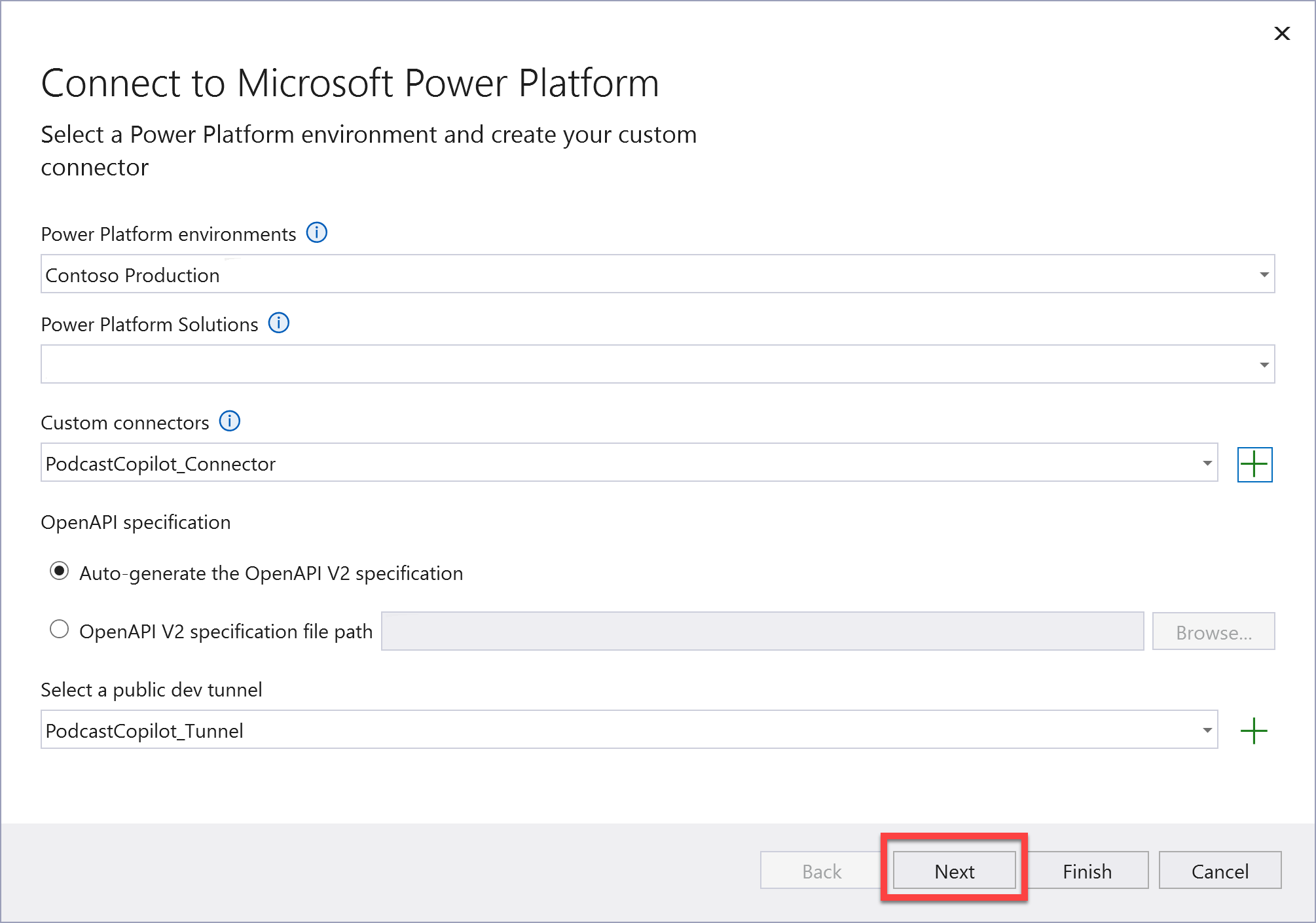
Task: Click the Next button
Action: [954, 871]
